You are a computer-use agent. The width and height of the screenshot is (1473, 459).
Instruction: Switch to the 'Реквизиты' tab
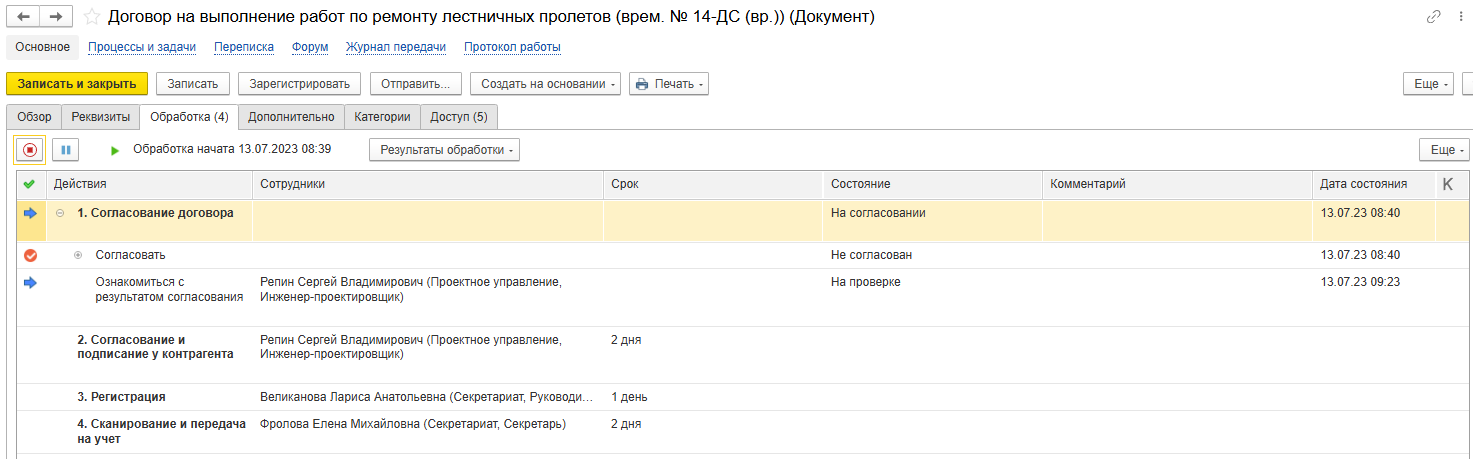[x=100, y=117]
